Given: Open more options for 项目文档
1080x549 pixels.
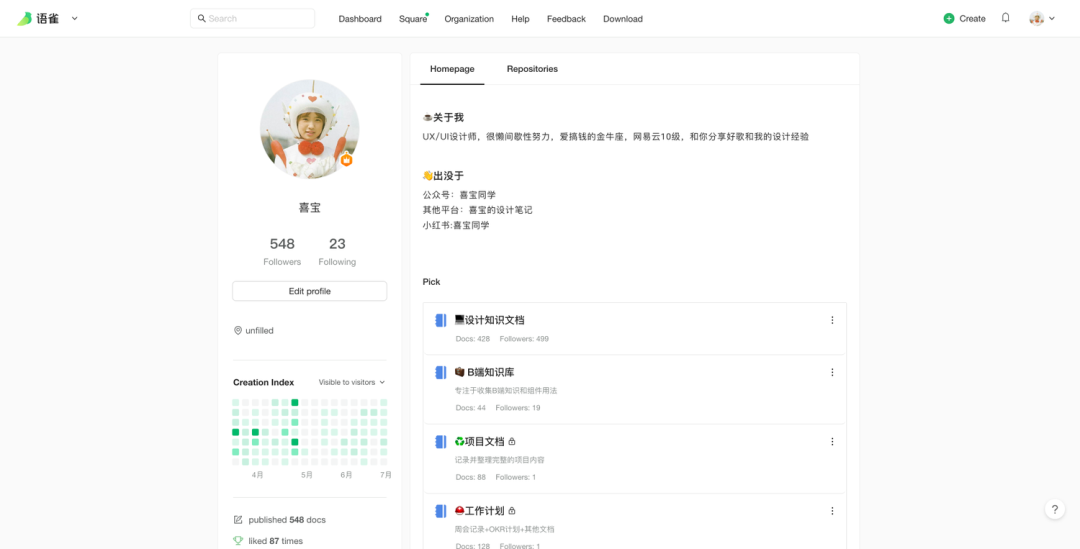Looking at the screenshot, I should pos(832,442).
